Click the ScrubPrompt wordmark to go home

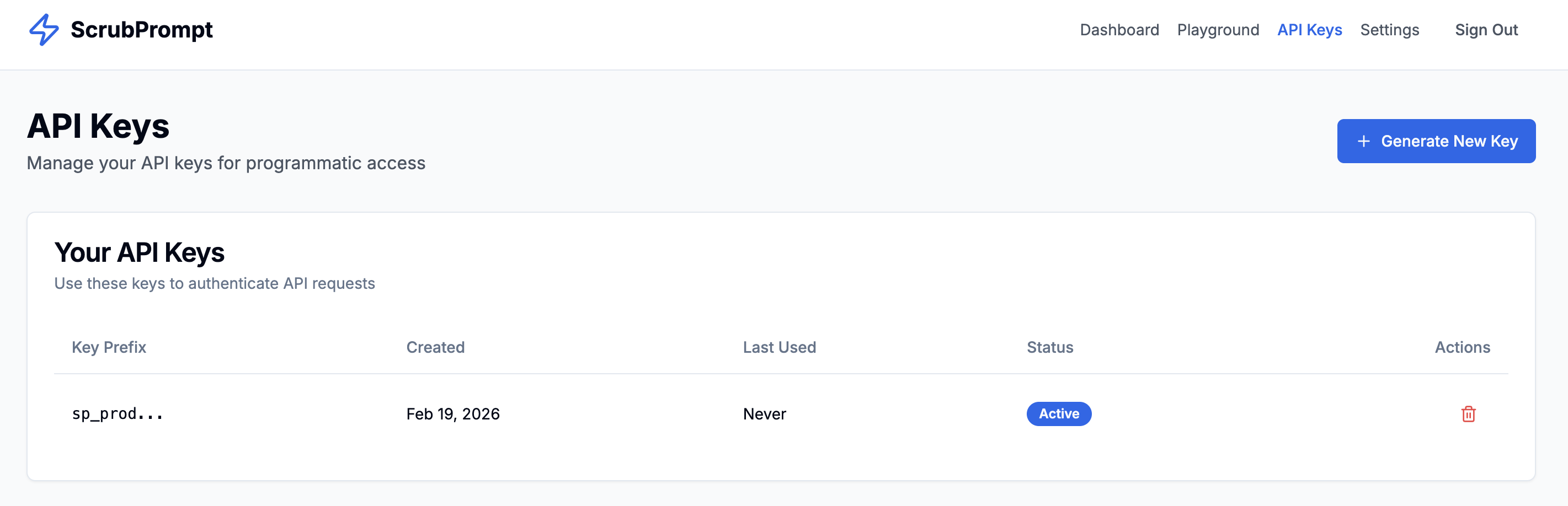point(142,29)
